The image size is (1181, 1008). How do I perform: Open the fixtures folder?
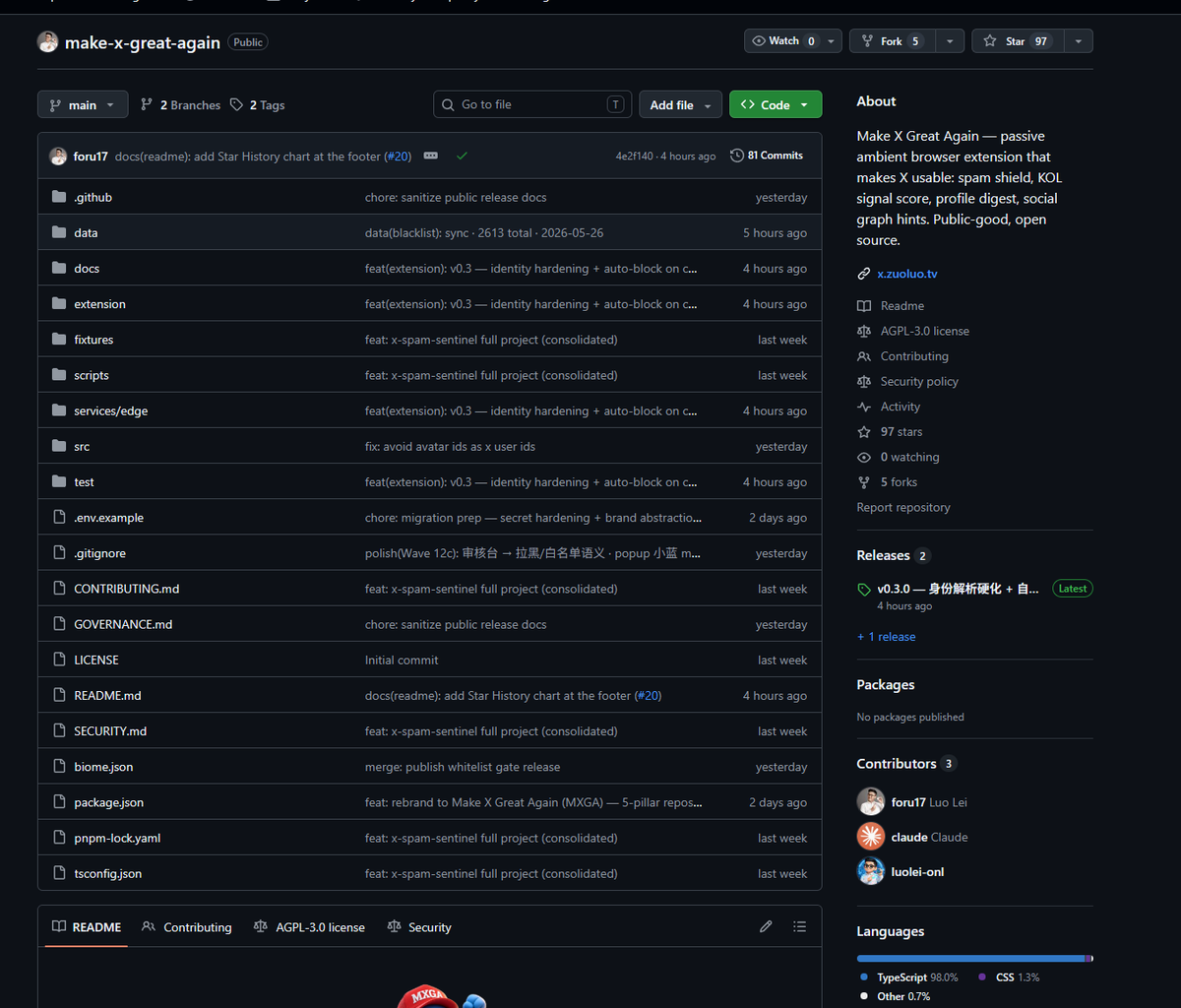coord(93,340)
